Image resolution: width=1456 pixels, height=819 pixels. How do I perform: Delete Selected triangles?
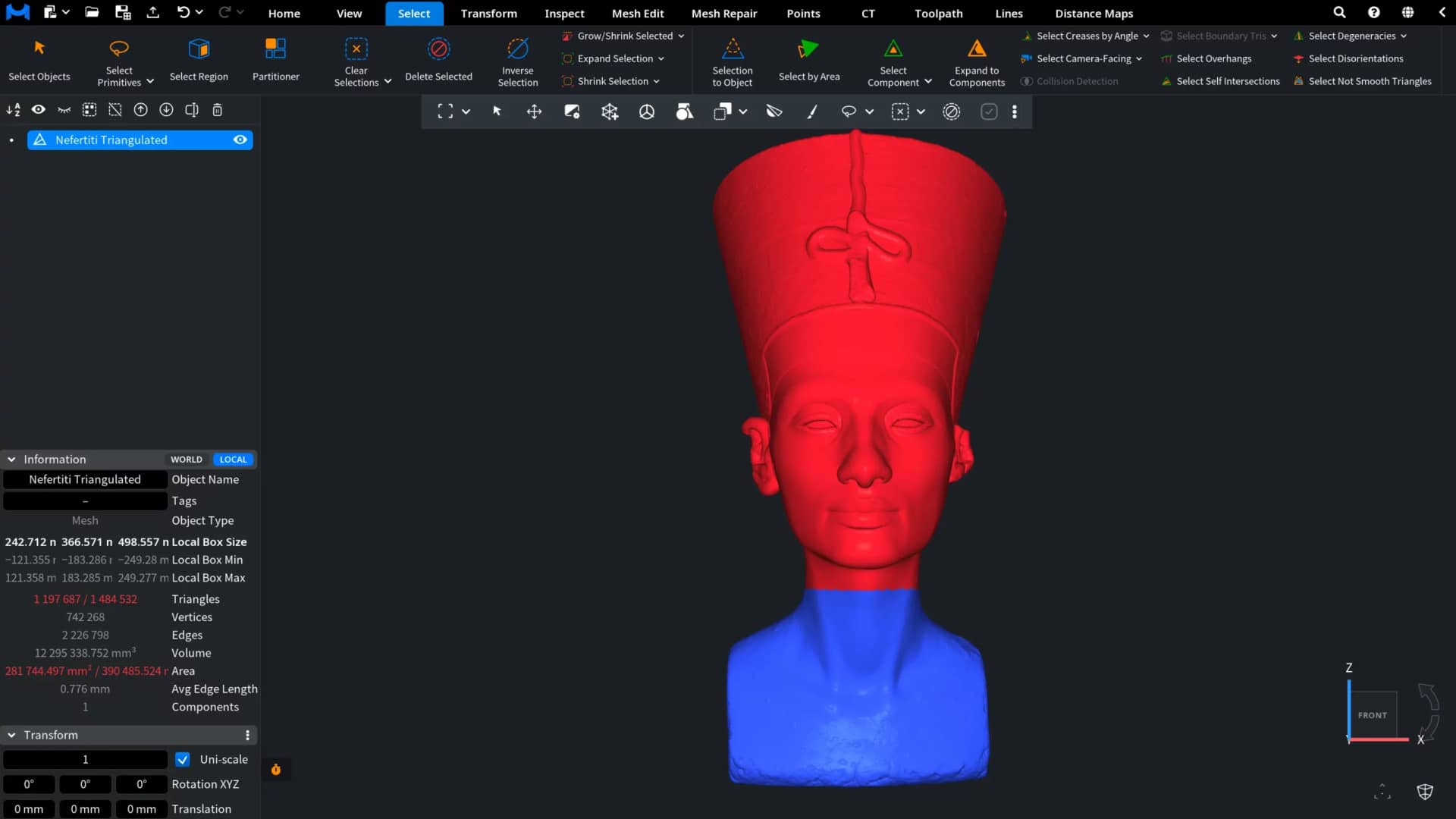438,61
